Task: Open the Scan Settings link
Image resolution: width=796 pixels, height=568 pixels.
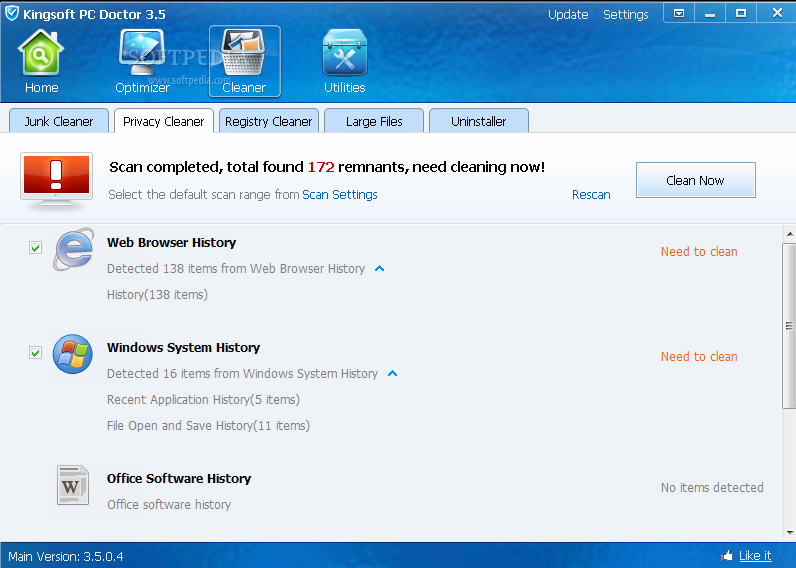Action: [340, 195]
